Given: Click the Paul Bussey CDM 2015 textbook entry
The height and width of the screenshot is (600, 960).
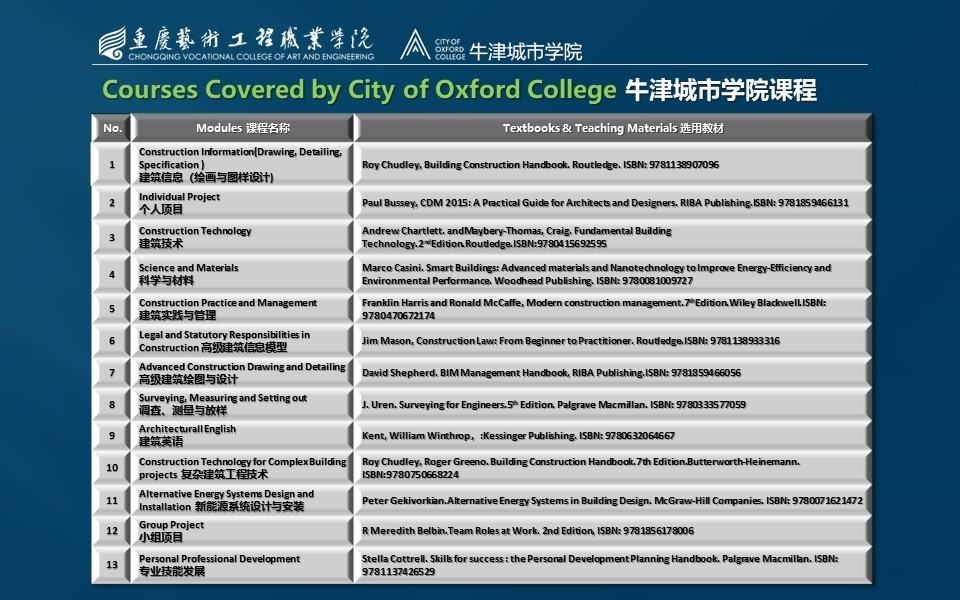Looking at the screenshot, I should pos(613,203).
